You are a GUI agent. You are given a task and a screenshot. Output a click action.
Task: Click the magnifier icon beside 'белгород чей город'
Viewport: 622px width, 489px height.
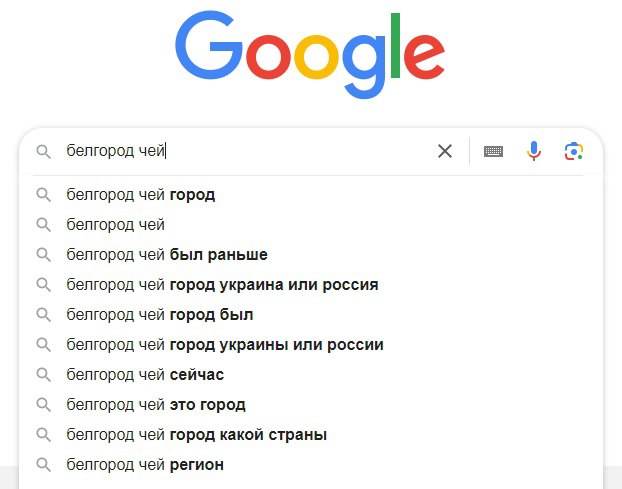pyautogui.click(x=43, y=195)
